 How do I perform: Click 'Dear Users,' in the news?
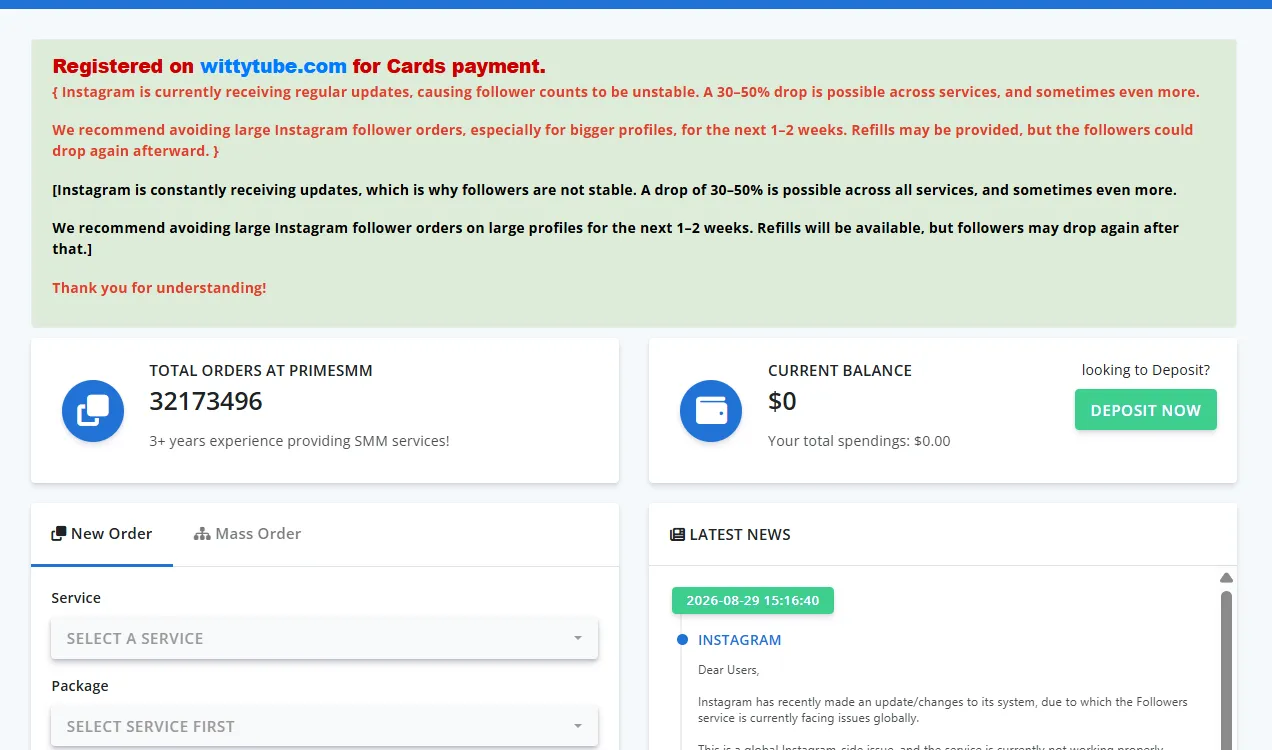tap(728, 670)
